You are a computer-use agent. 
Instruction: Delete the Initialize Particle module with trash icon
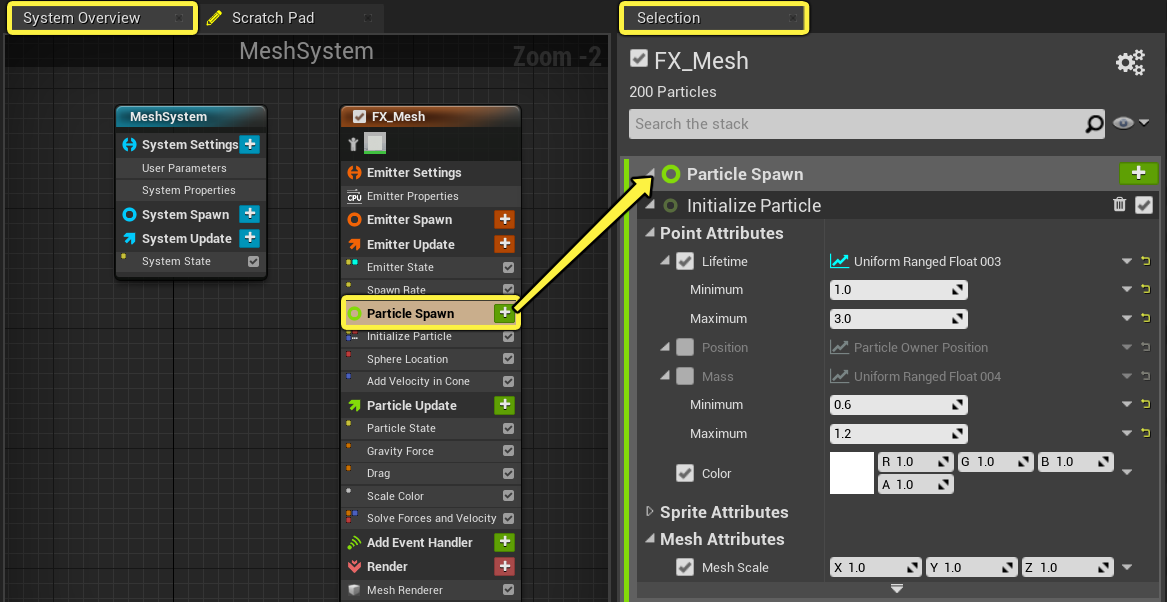(1119, 205)
